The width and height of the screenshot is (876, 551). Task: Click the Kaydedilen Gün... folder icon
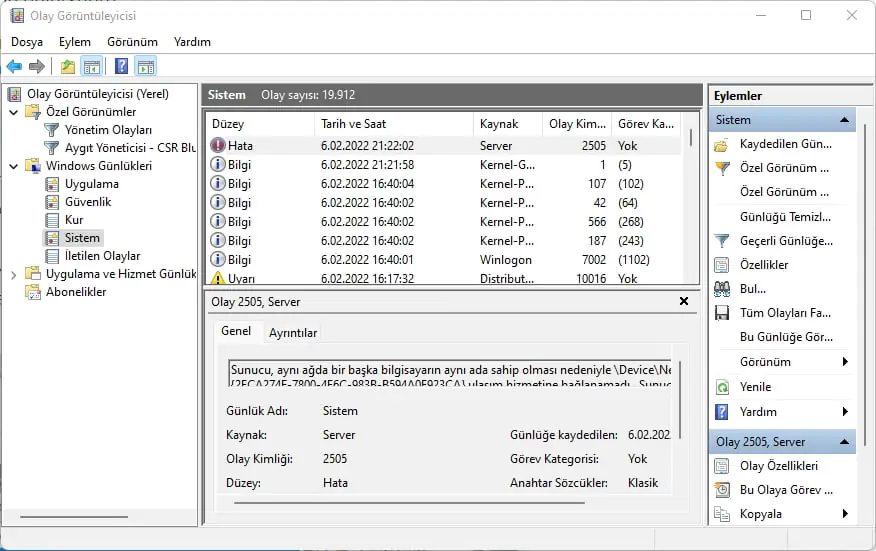(x=721, y=145)
